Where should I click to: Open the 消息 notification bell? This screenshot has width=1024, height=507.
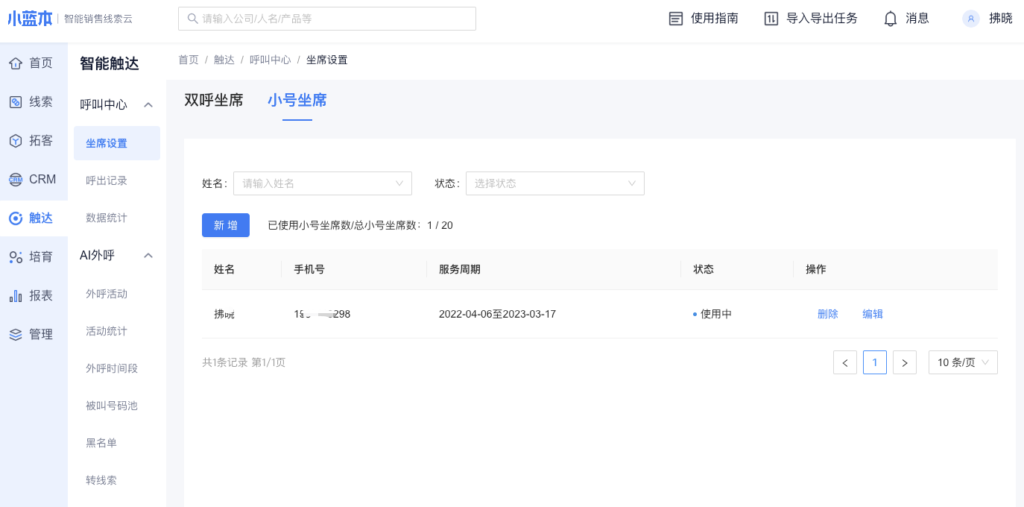pyautogui.click(x=890, y=18)
